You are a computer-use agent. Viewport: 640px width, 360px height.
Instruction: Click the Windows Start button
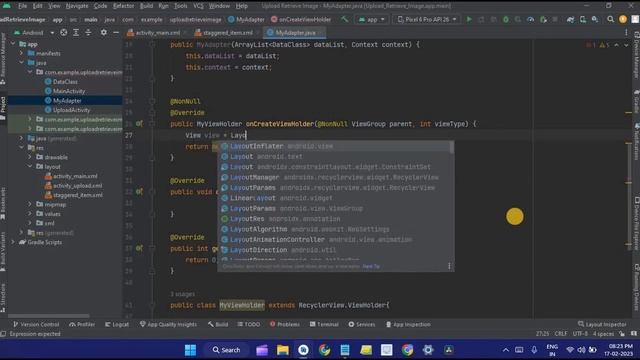point(190,350)
